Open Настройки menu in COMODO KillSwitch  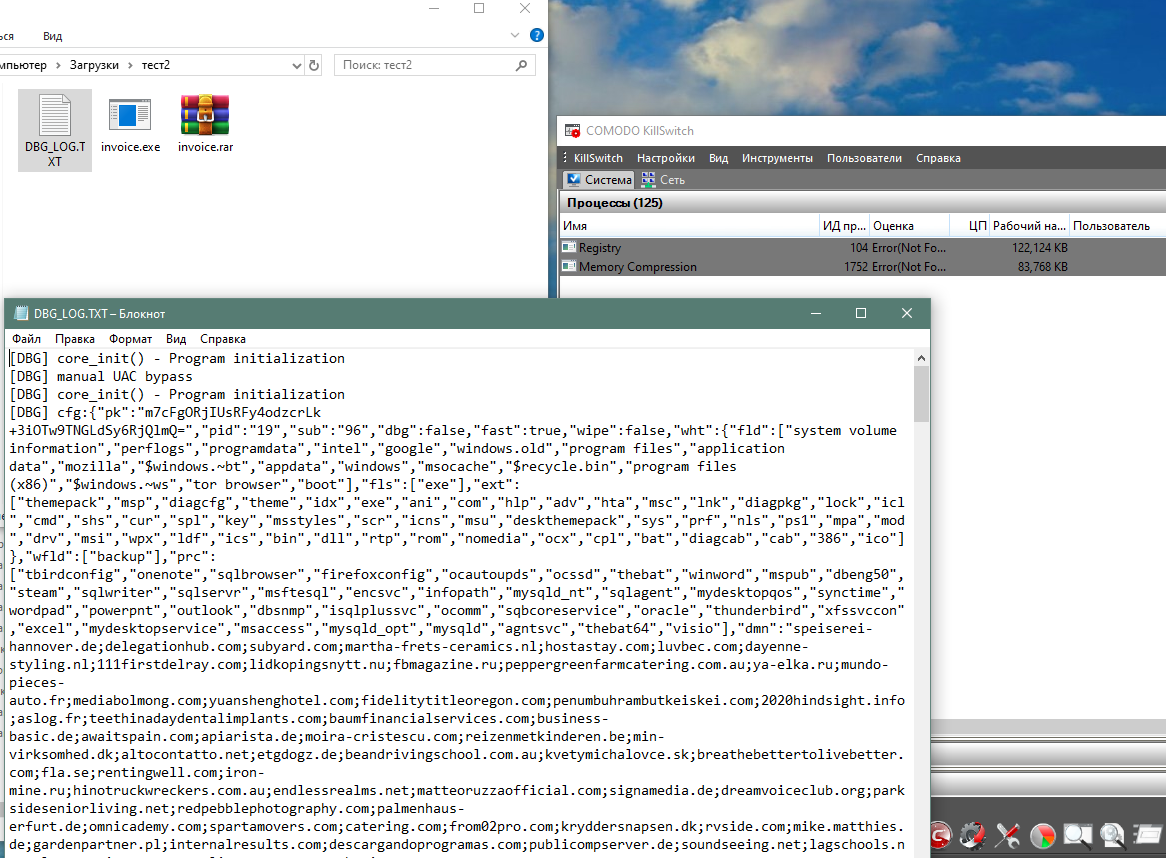(x=666, y=158)
